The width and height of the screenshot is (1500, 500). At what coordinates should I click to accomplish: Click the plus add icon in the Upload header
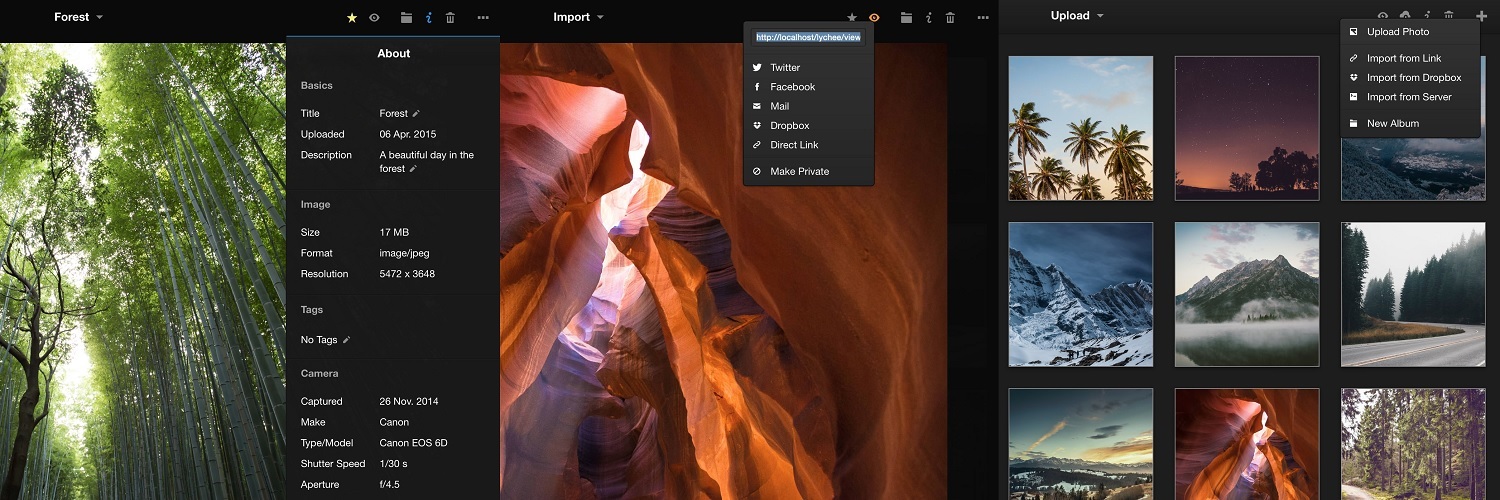tap(1481, 16)
